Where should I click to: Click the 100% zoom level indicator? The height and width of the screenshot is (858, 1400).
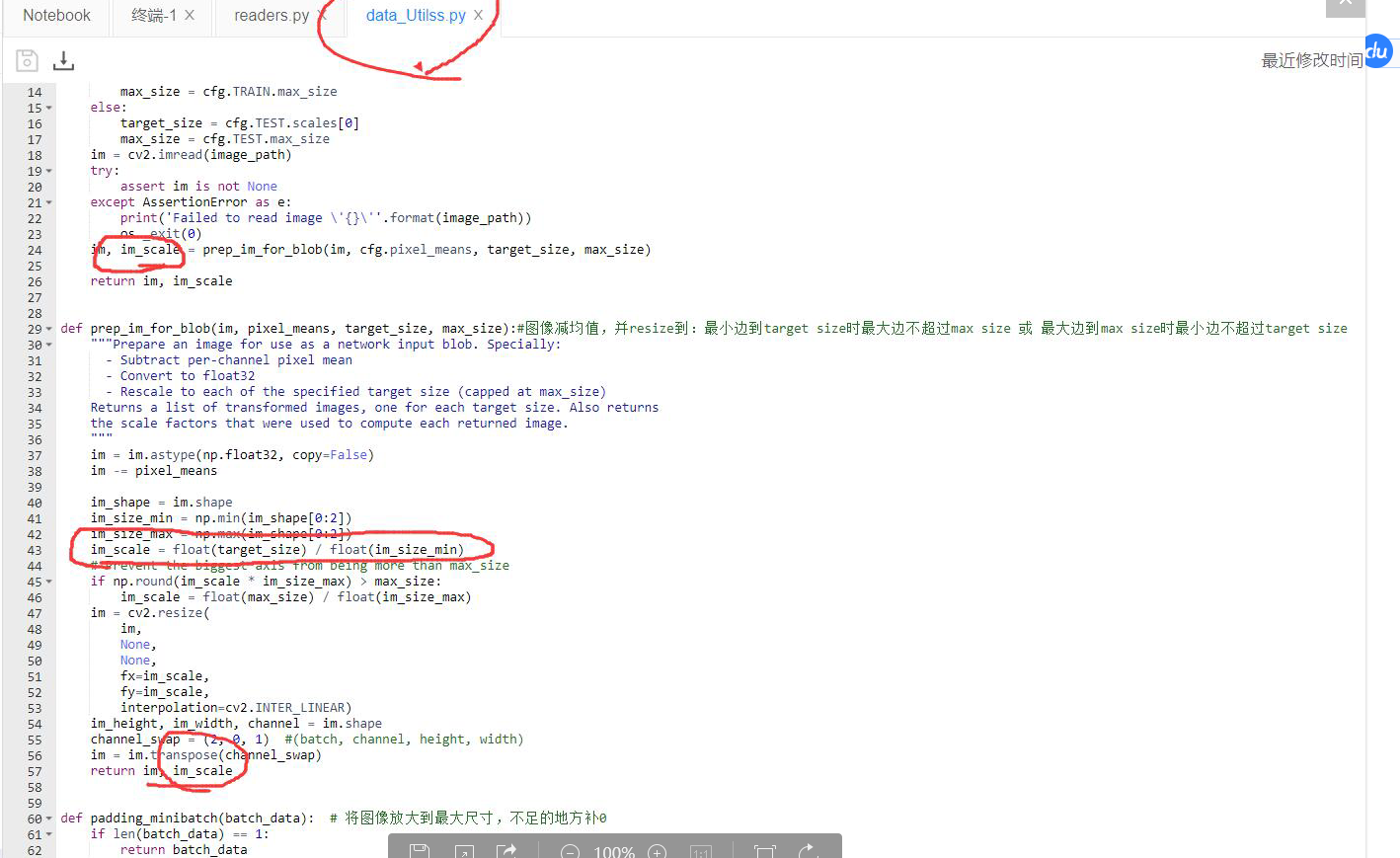tap(613, 849)
